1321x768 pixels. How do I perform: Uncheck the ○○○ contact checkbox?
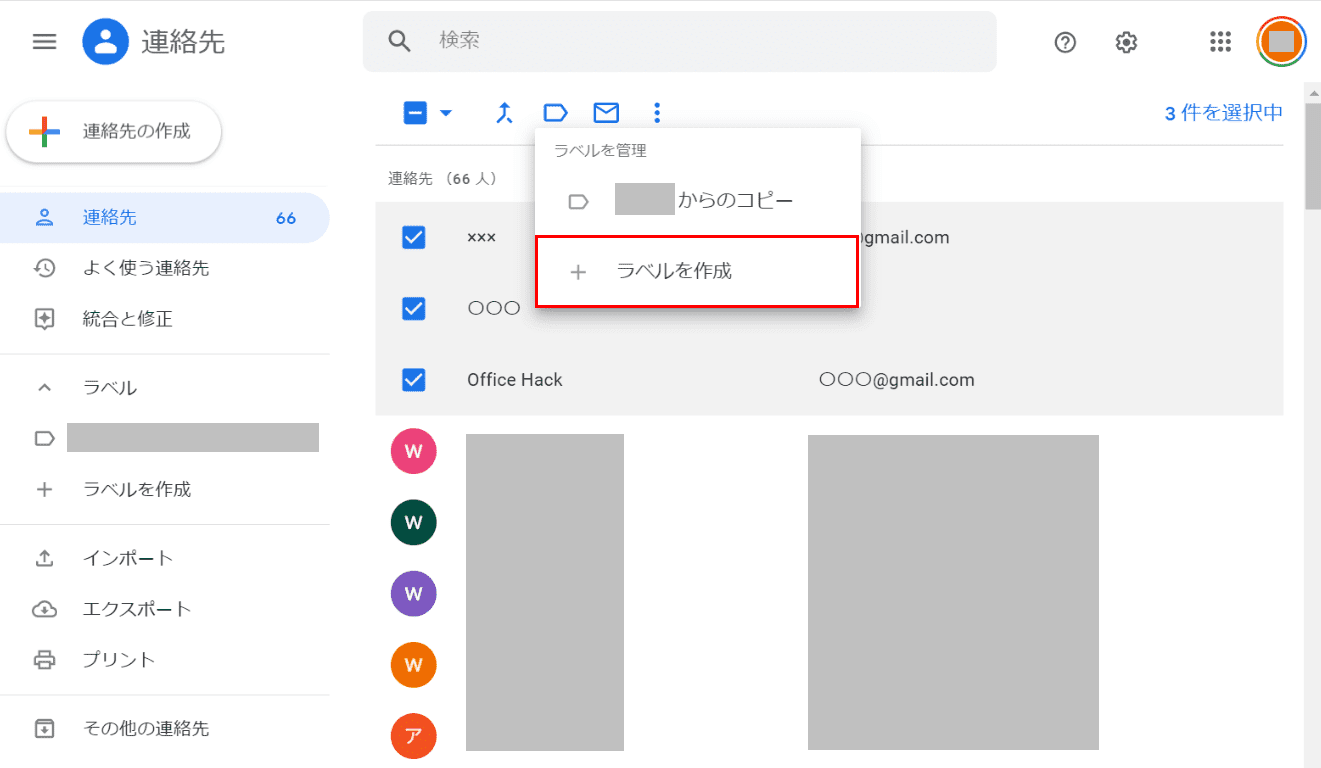pyautogui.click(x=413, y=308)
